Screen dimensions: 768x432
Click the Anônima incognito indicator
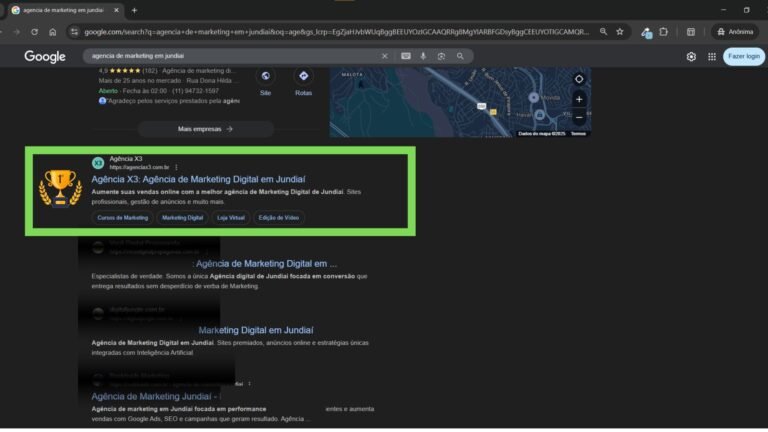coord(735,32)
